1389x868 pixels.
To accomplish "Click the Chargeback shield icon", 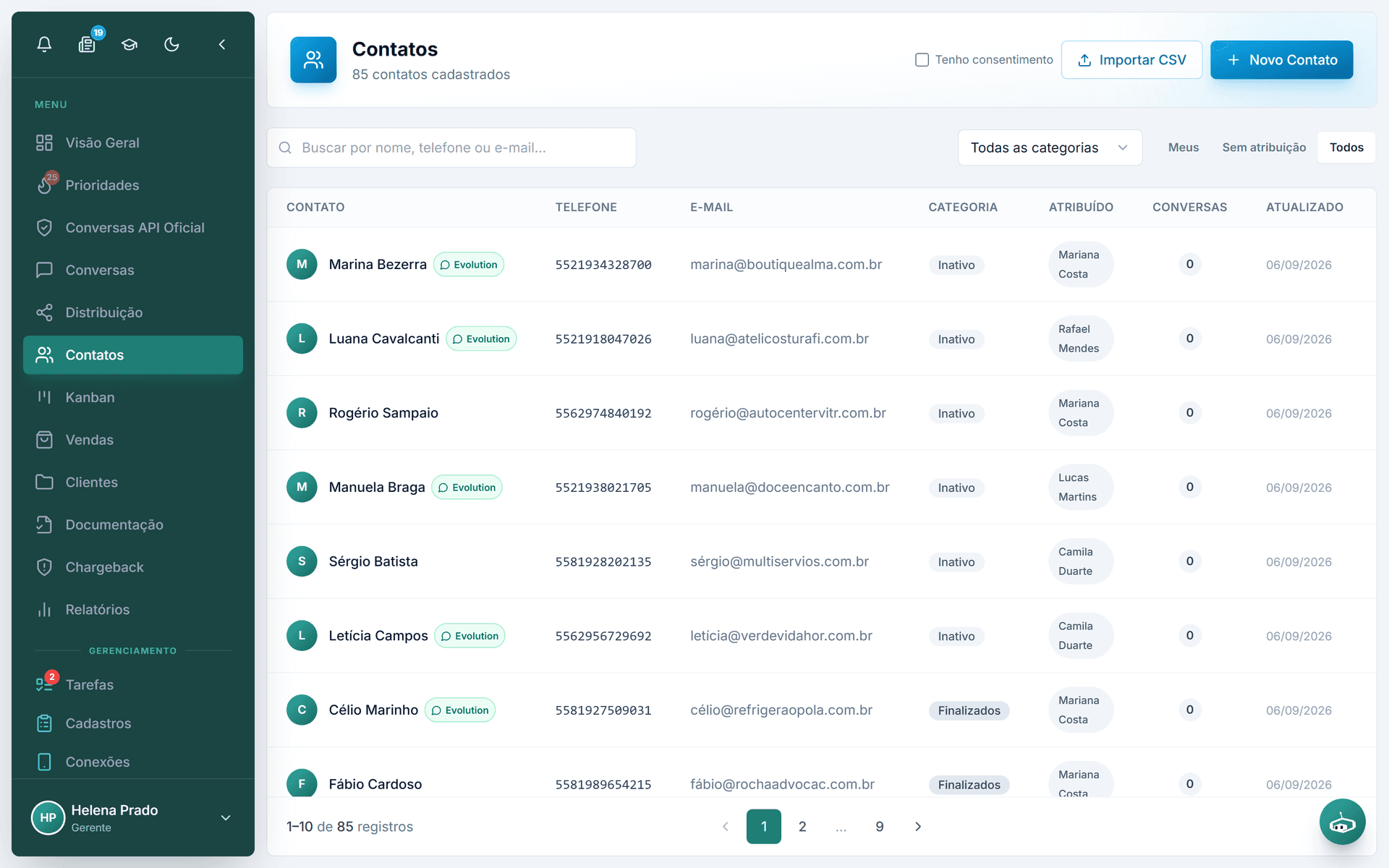I will (x=44, y=567).
